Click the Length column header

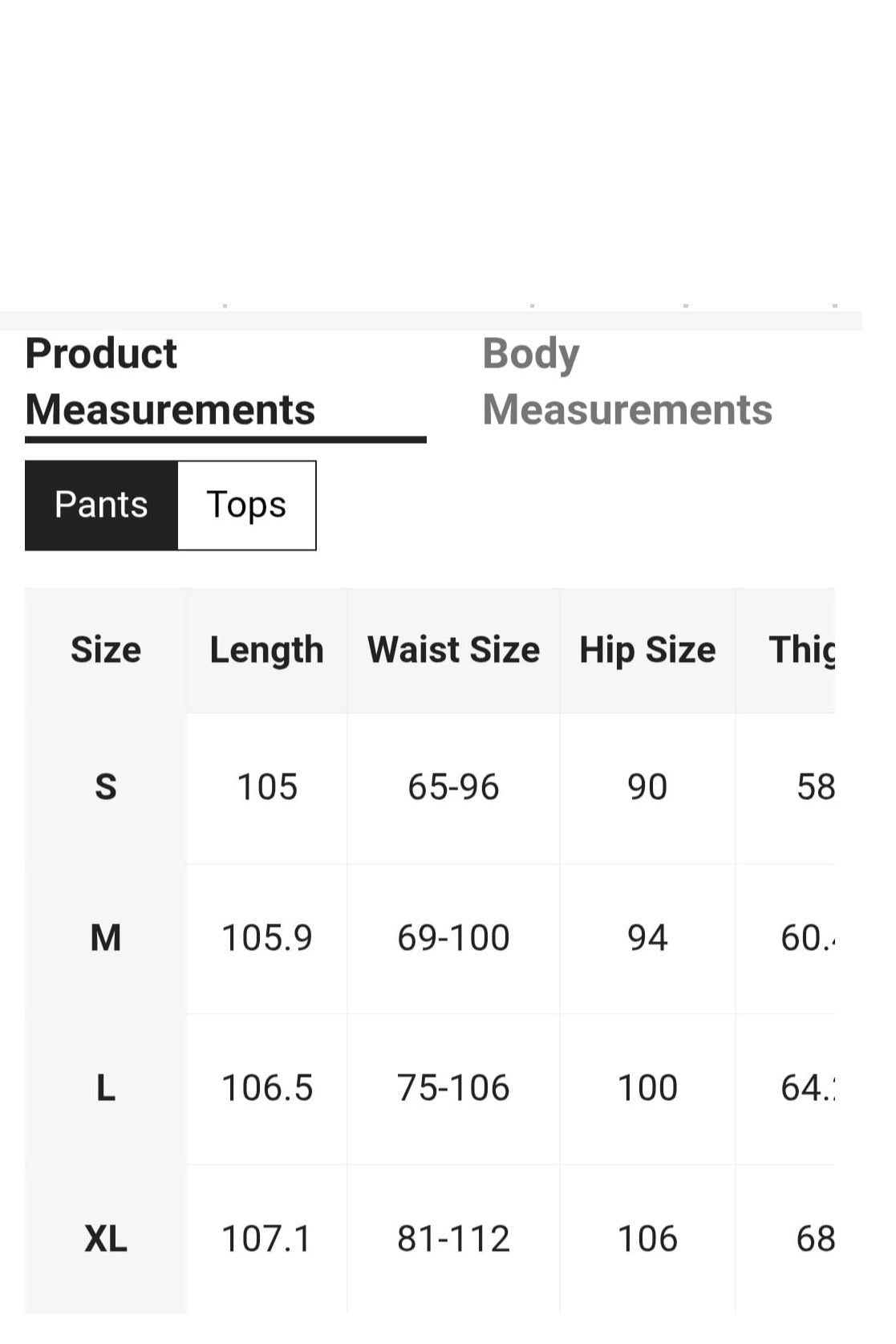pyautogui.click(x=267, y=650)
